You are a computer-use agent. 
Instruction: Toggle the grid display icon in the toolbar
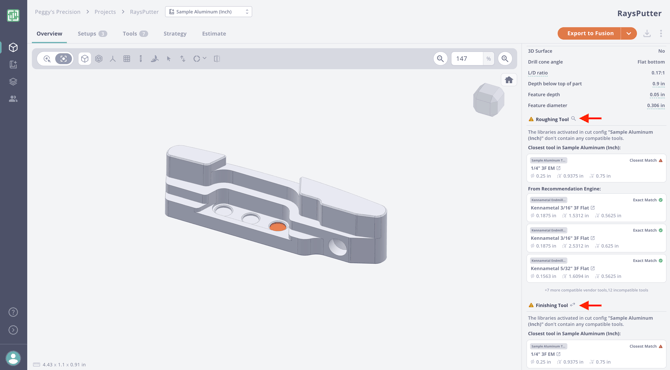pyautogui.click(x=126, y=59)
